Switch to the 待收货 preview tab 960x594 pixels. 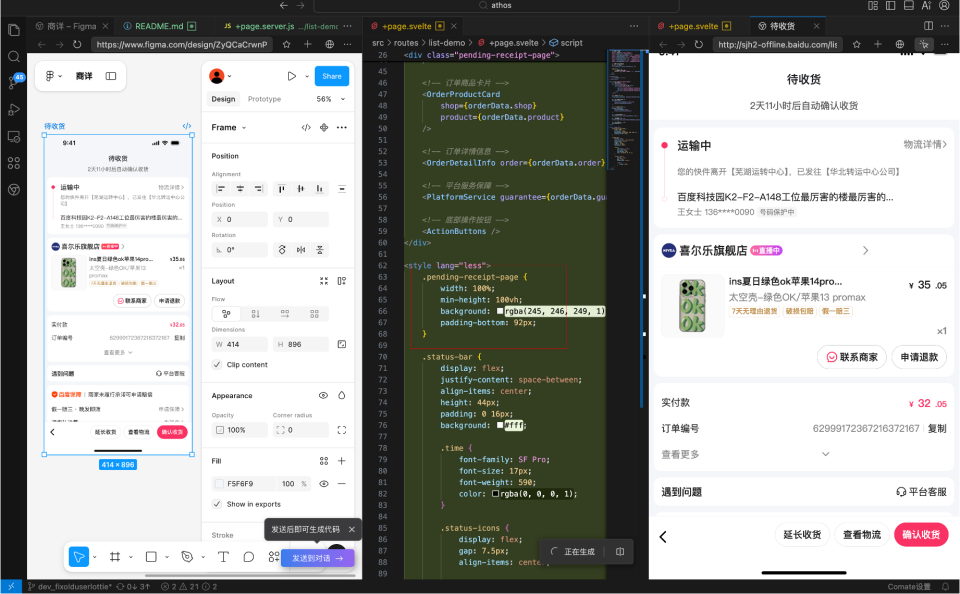pyautogui.click(x=782, y=26)
